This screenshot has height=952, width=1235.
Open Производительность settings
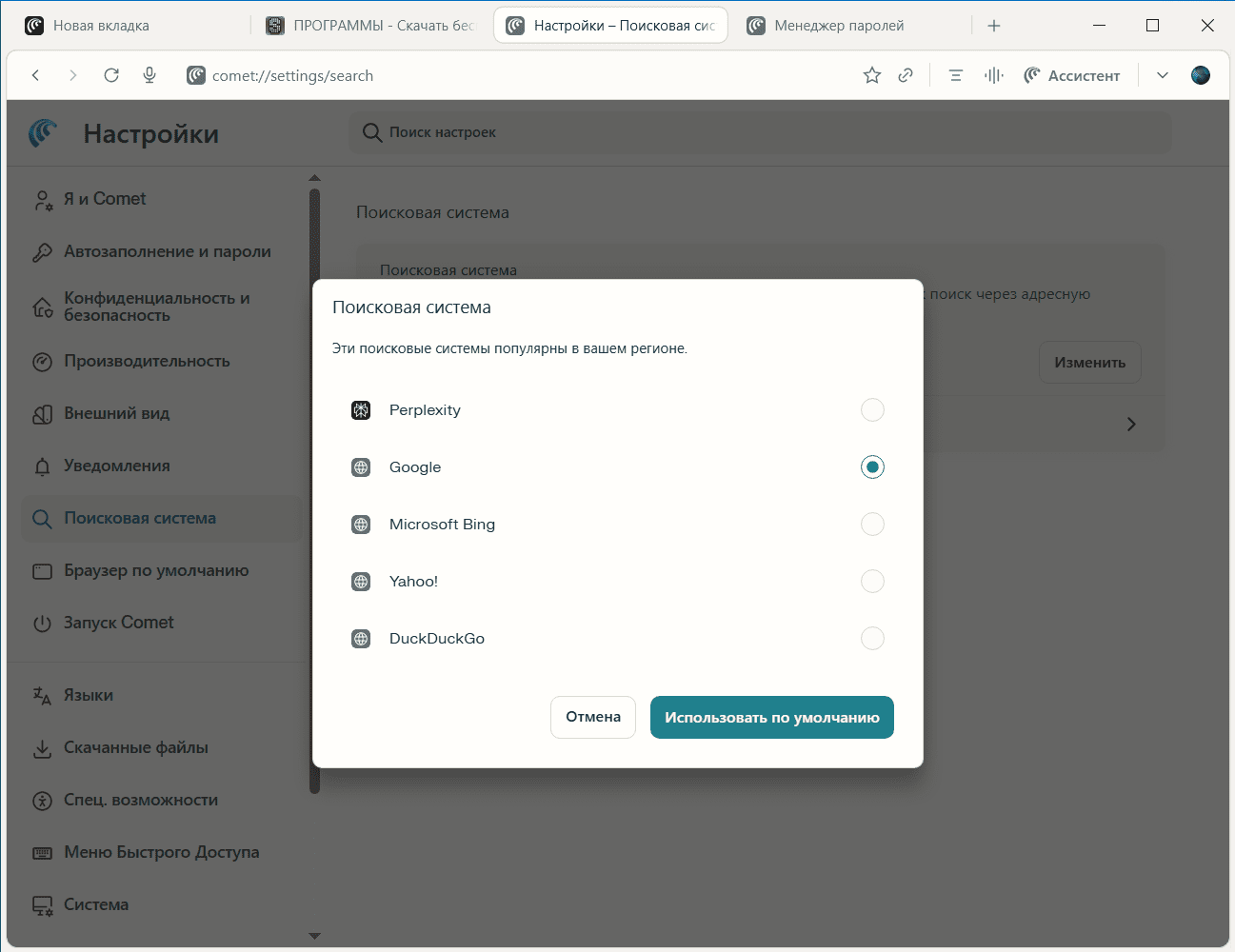click(161, 362)
